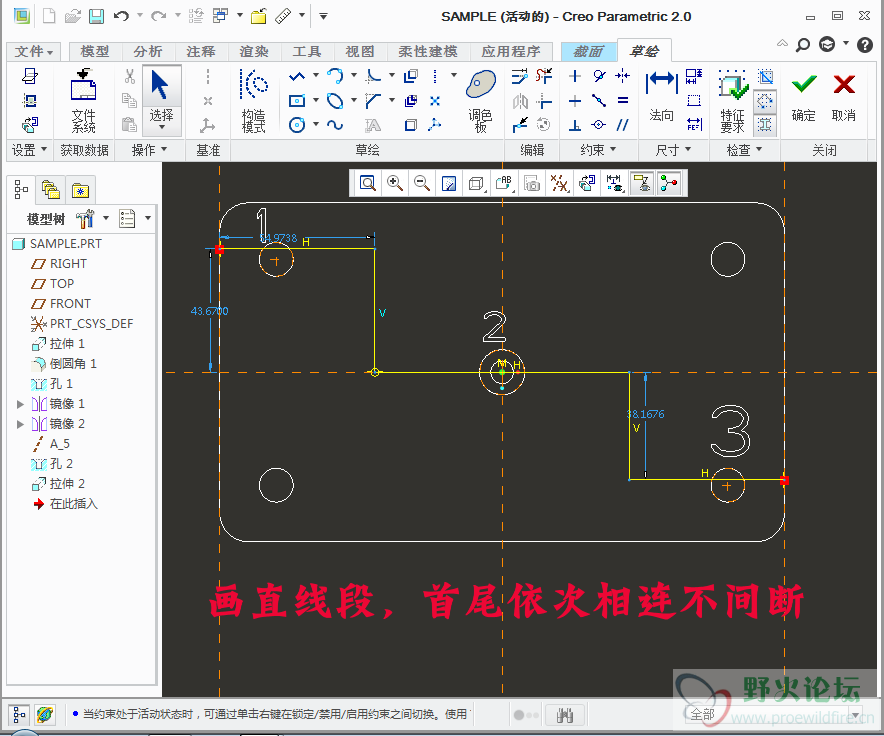Image resolution: width=884 pixels, height=736 pixels.
Task: Toggle overlapping geometry check
Action: pyautogui.click(x=765, y=76)
